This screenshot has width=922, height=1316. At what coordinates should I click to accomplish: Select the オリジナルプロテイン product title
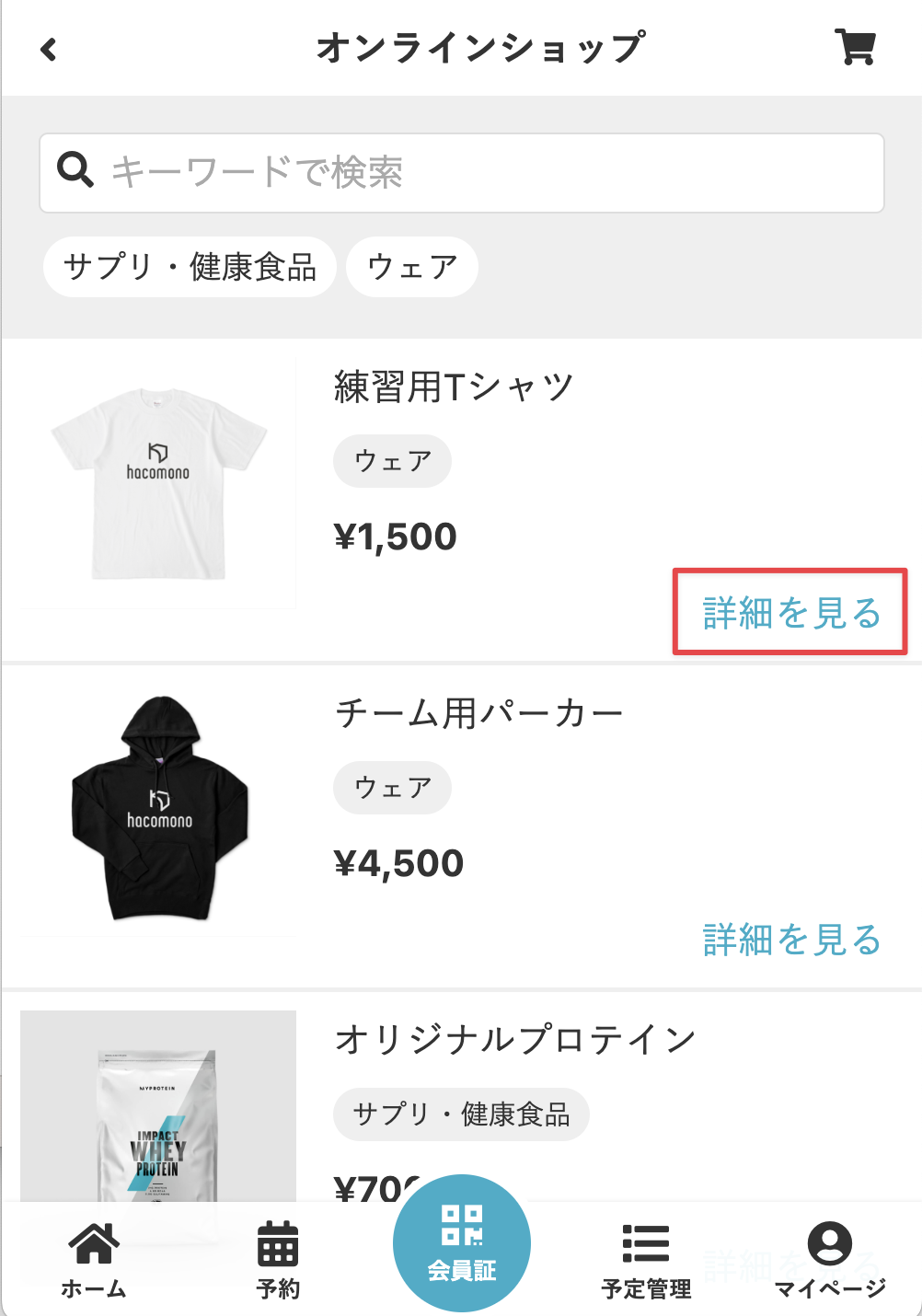515,1040
